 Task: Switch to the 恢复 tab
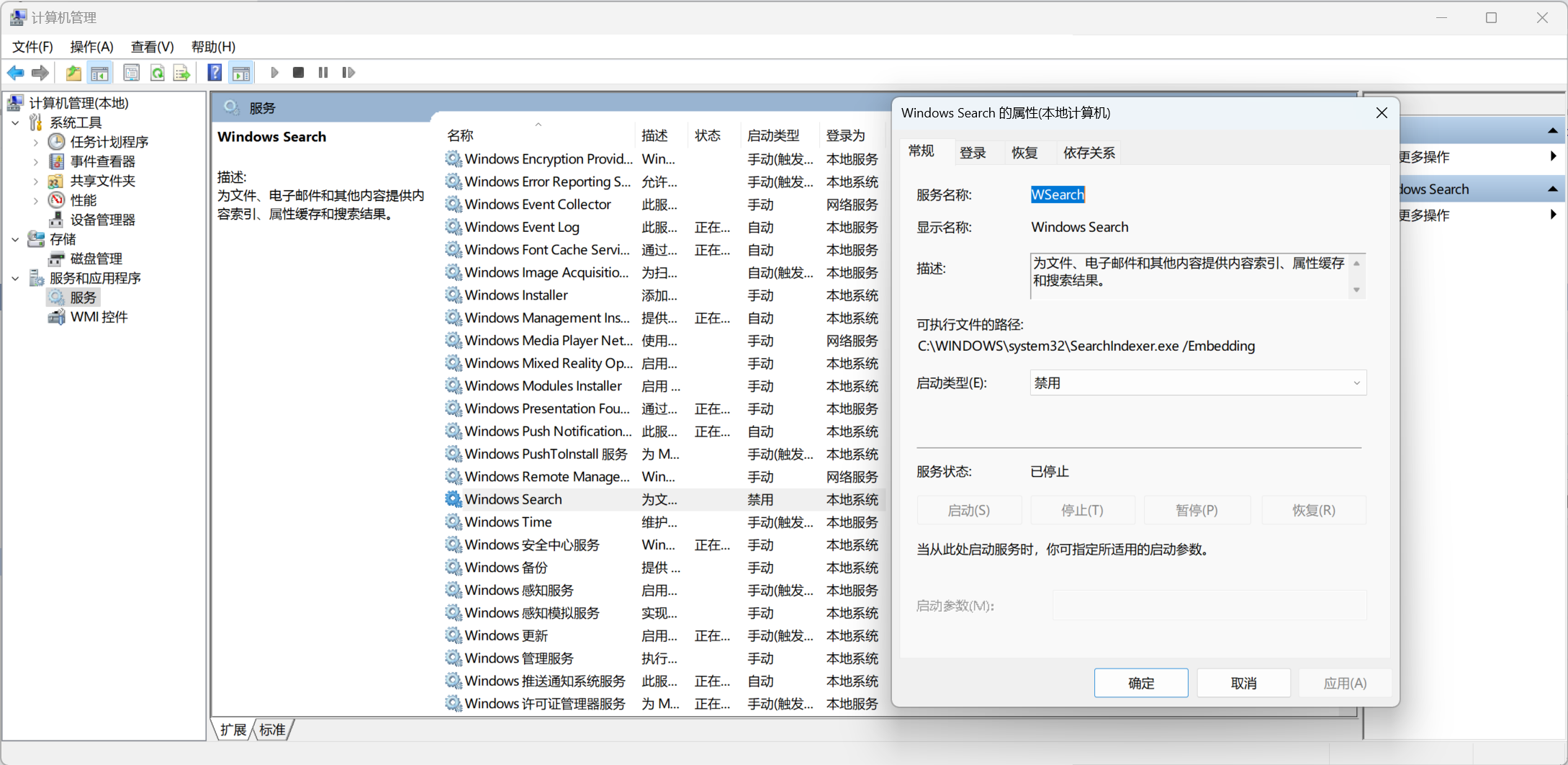pos(1024,153)
